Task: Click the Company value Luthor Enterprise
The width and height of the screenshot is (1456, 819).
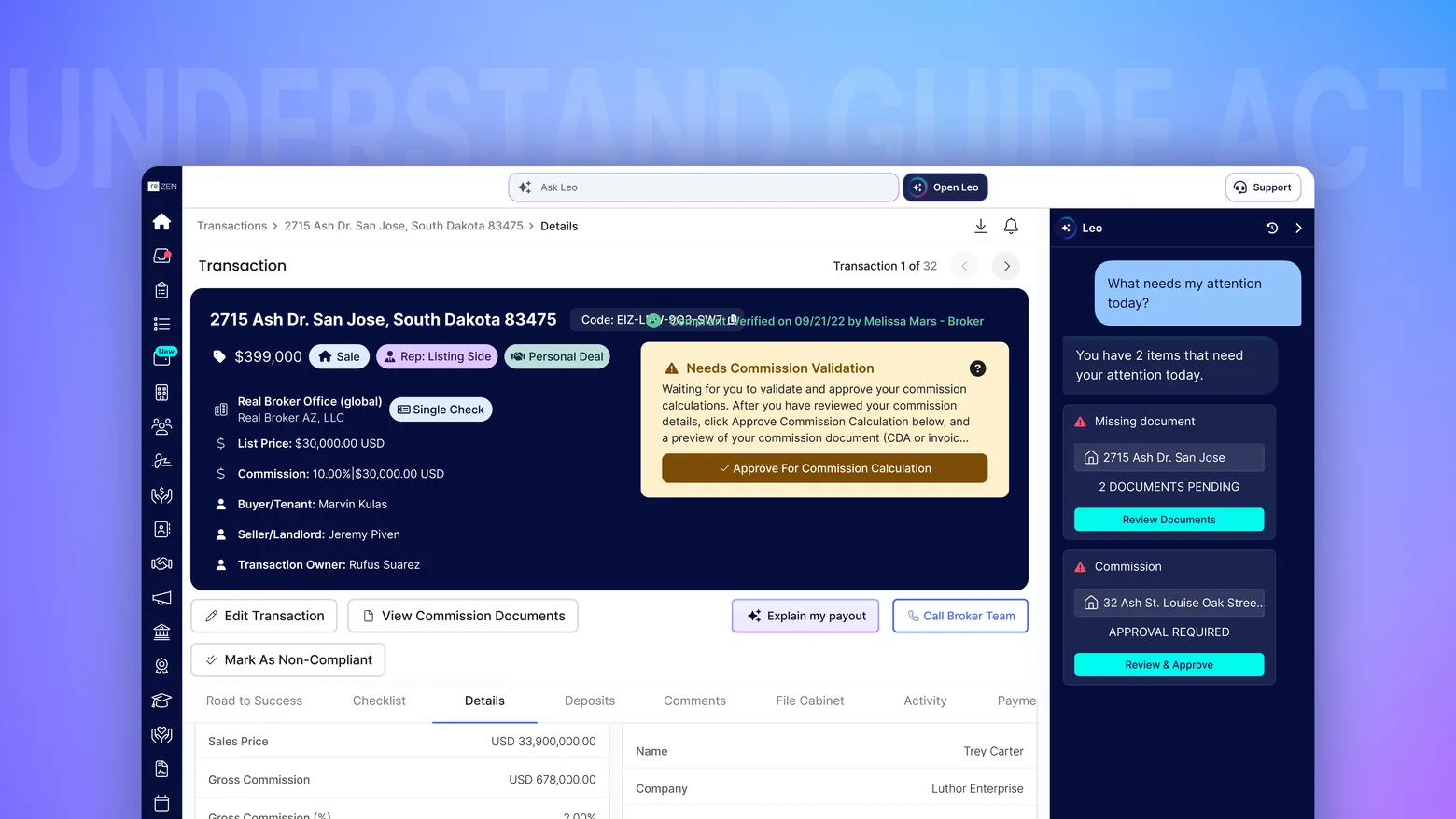Action: 977,789
